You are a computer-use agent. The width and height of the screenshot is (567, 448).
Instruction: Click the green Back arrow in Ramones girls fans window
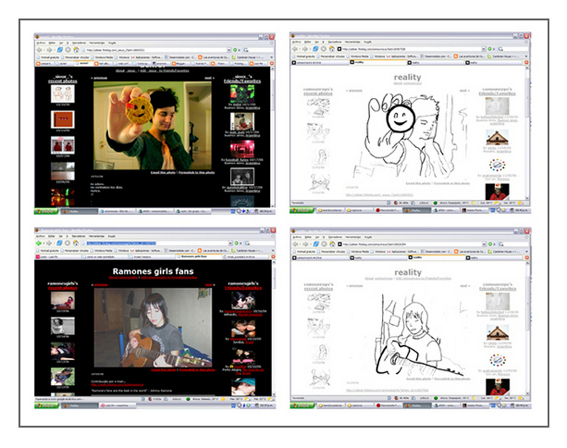point(39,243)
